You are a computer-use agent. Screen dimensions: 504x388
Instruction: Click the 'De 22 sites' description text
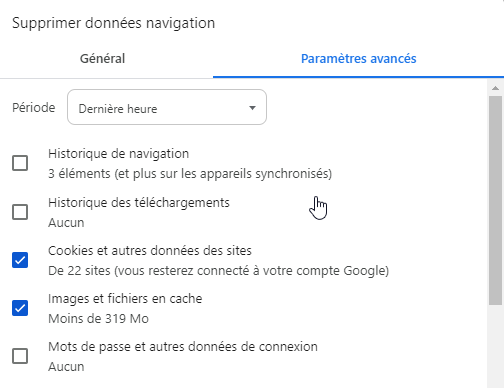(219, 271)
